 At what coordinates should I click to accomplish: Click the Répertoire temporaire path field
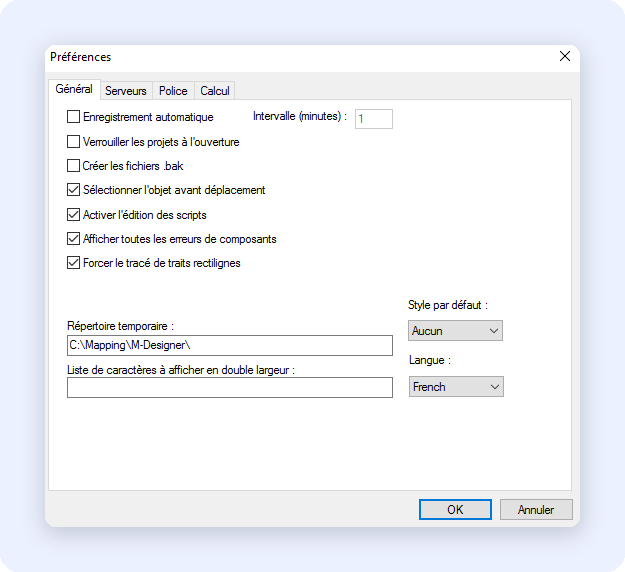click(x=230, y=345)
